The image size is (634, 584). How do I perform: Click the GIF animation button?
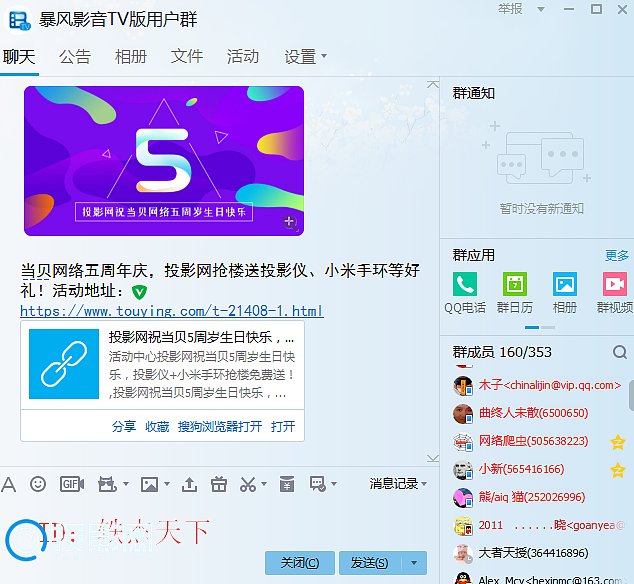pos(72,484)
